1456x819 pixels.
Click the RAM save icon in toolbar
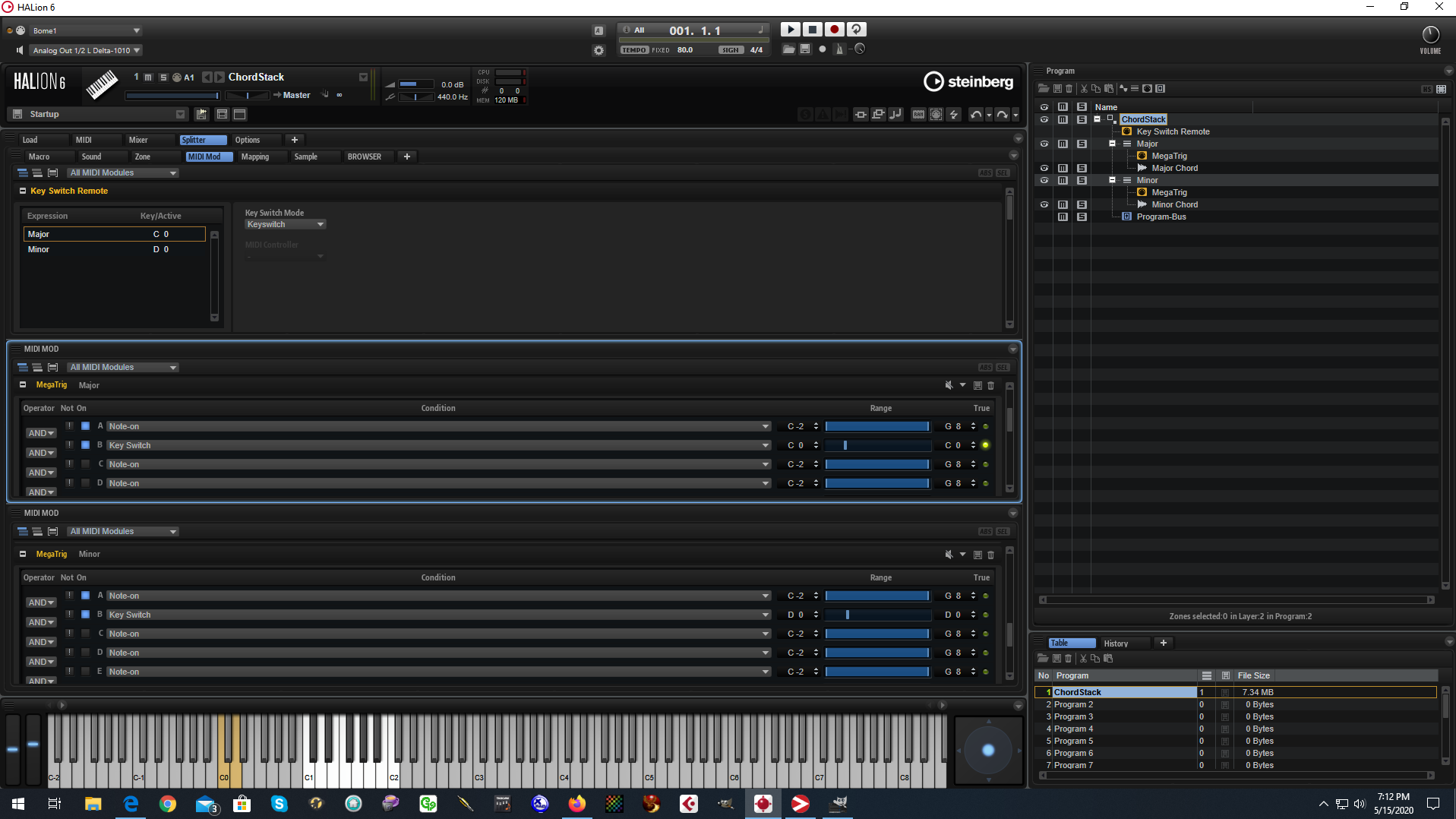pos(918,114)
